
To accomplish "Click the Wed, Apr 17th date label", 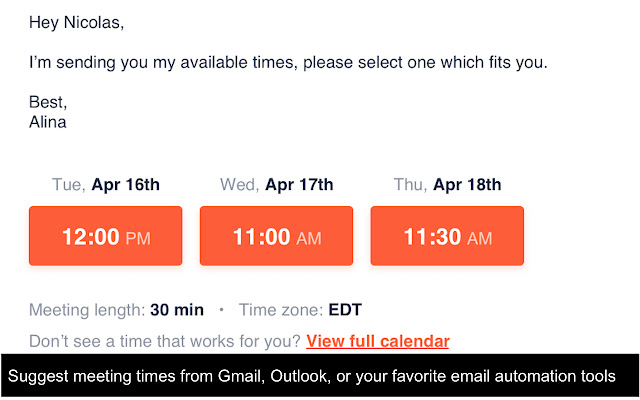I will tap(276, 184).
